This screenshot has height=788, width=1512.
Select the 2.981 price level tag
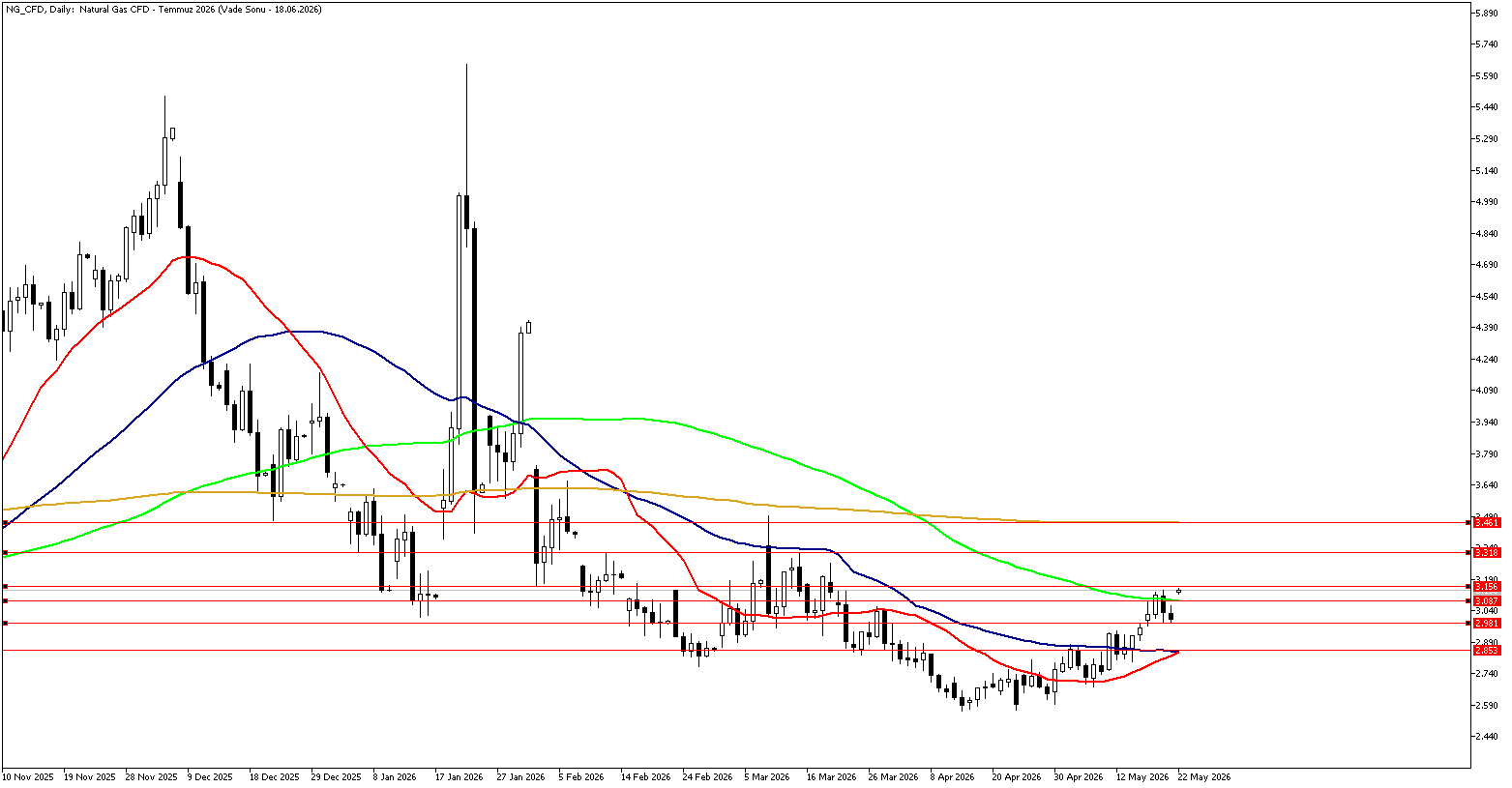point(1487,623)
